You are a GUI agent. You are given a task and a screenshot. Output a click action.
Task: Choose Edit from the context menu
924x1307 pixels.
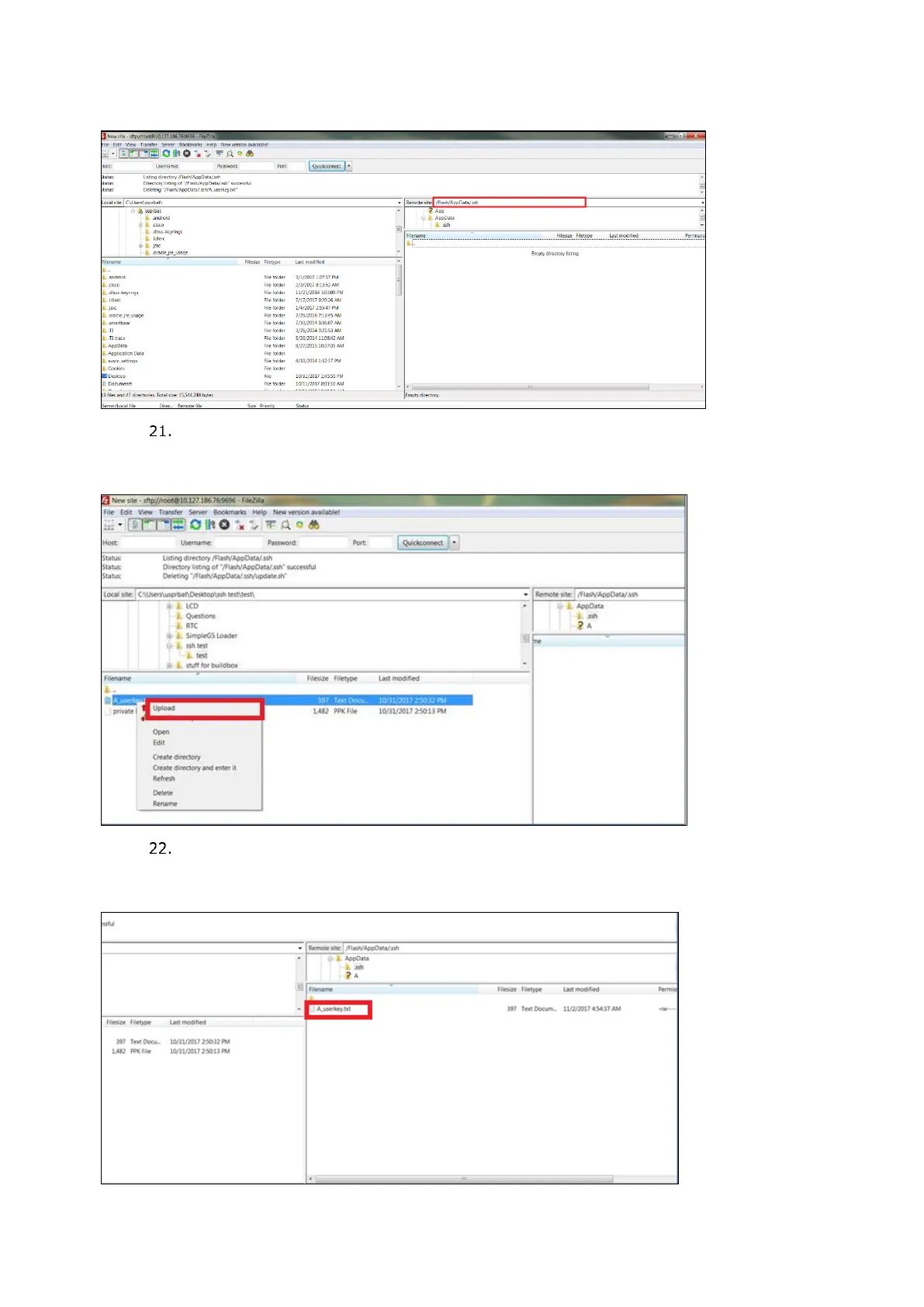199,743
